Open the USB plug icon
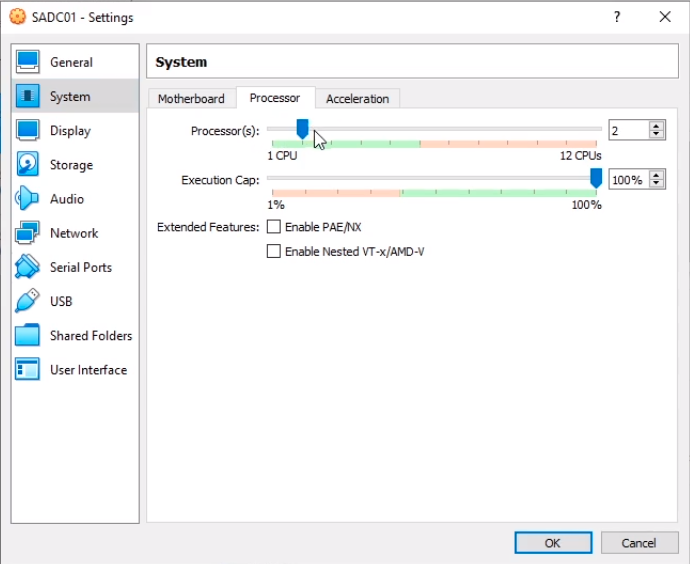Image resolution: width=690 pixels, height=564 pixels. [x=27, y=301]
